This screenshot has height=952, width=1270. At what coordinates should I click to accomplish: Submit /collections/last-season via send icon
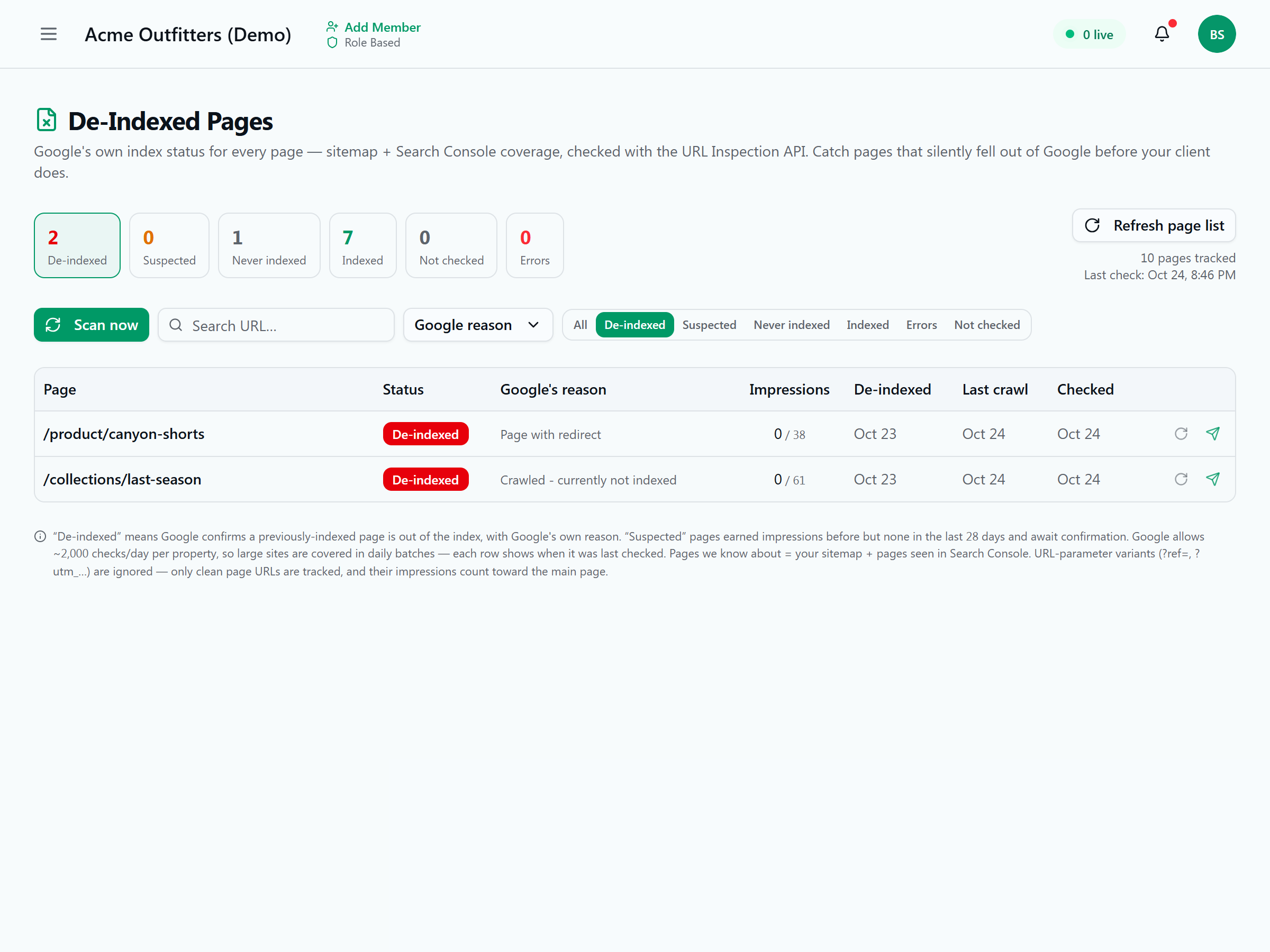pyautogui.click(x=1213, y=479)
